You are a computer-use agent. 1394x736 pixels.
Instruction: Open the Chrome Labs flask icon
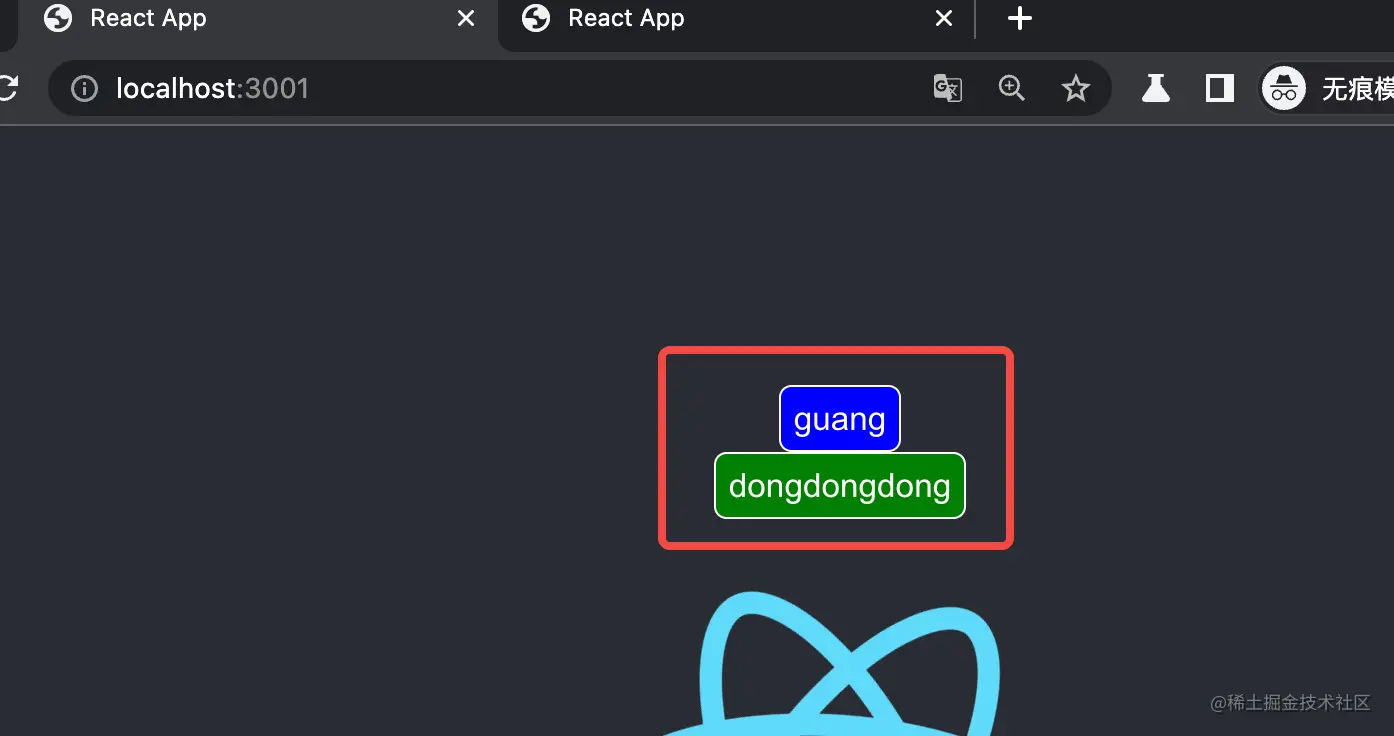tap(1156, 88)
